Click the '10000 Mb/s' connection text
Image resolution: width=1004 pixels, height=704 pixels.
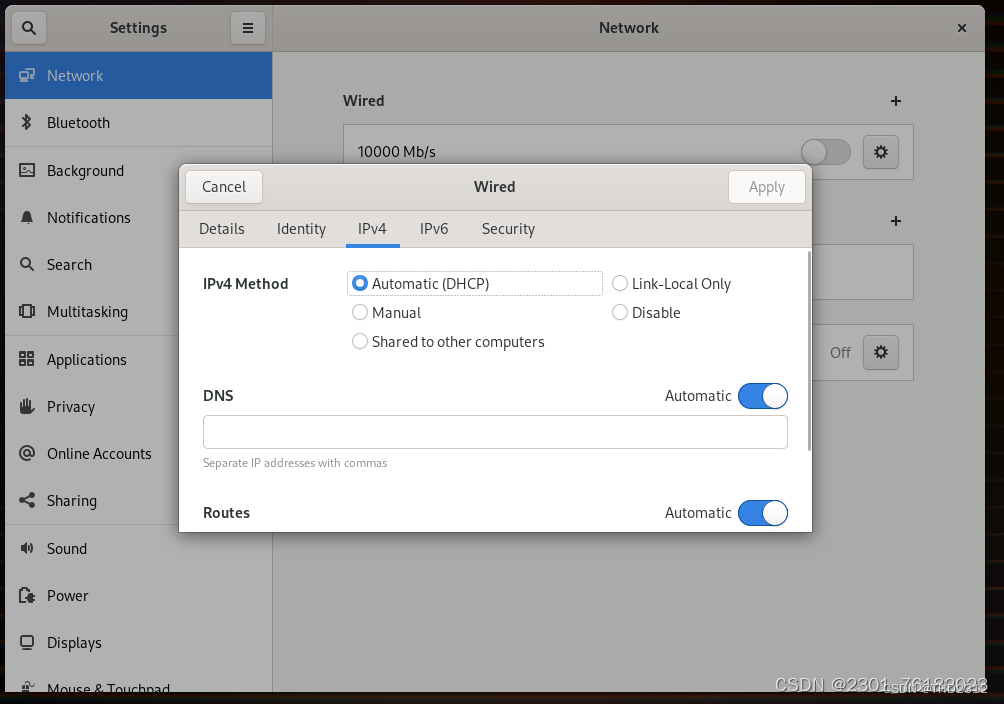(396, 152)
